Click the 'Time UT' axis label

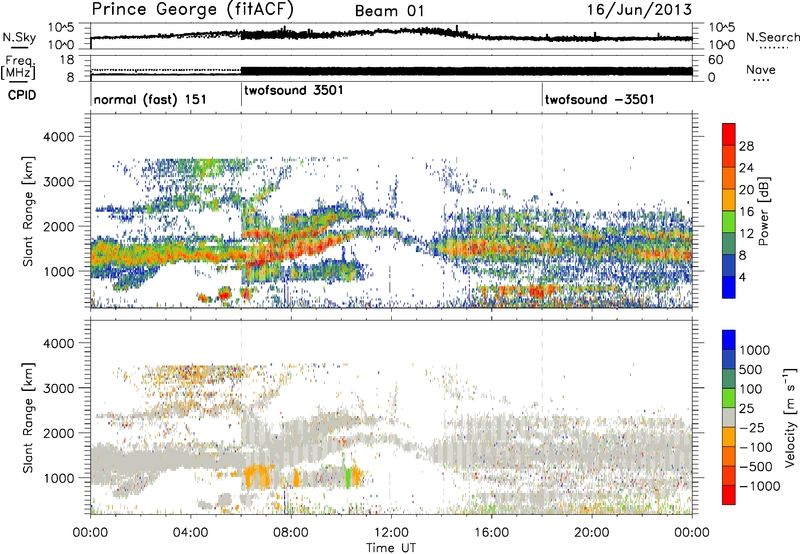pos(391,548)
